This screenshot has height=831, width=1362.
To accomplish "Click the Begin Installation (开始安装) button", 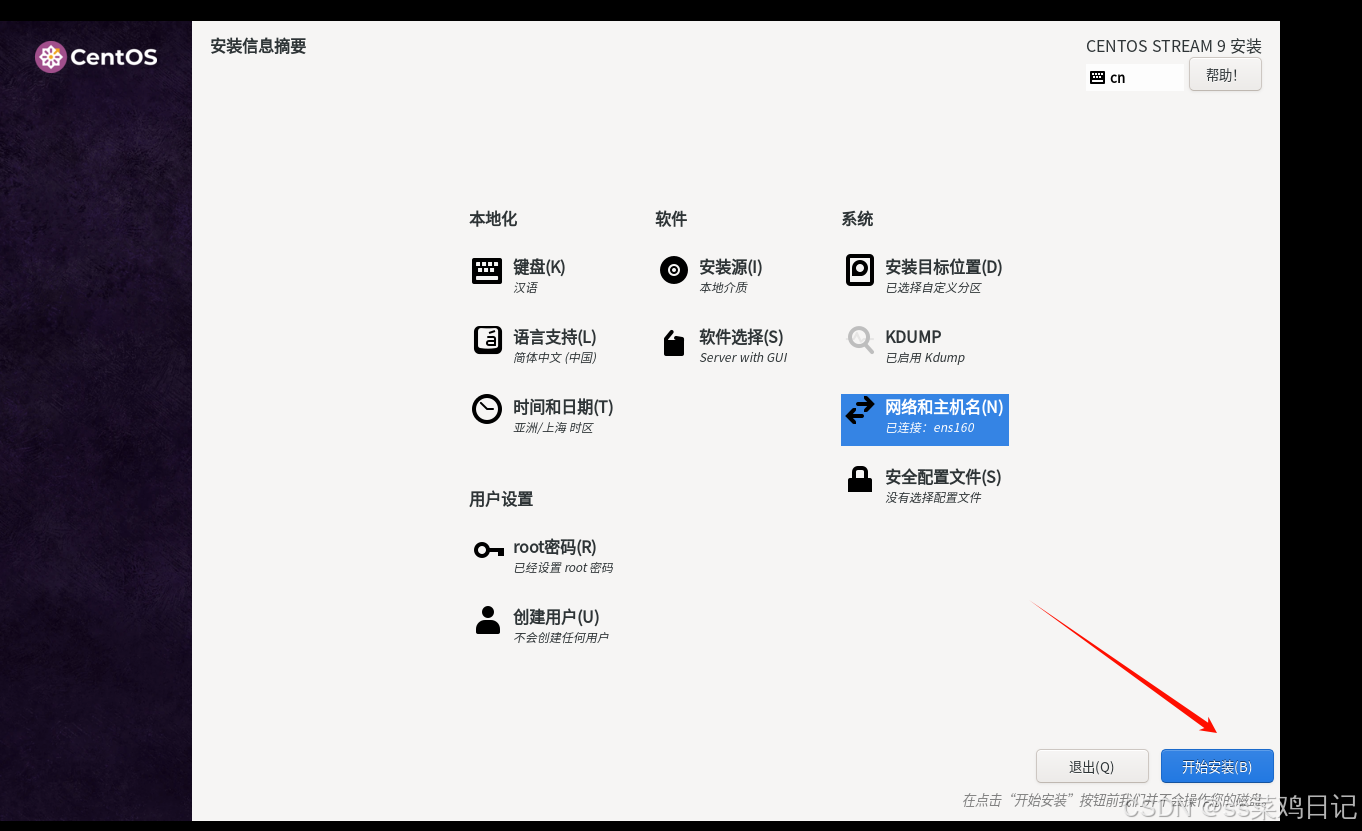I will coord(1217,767).
